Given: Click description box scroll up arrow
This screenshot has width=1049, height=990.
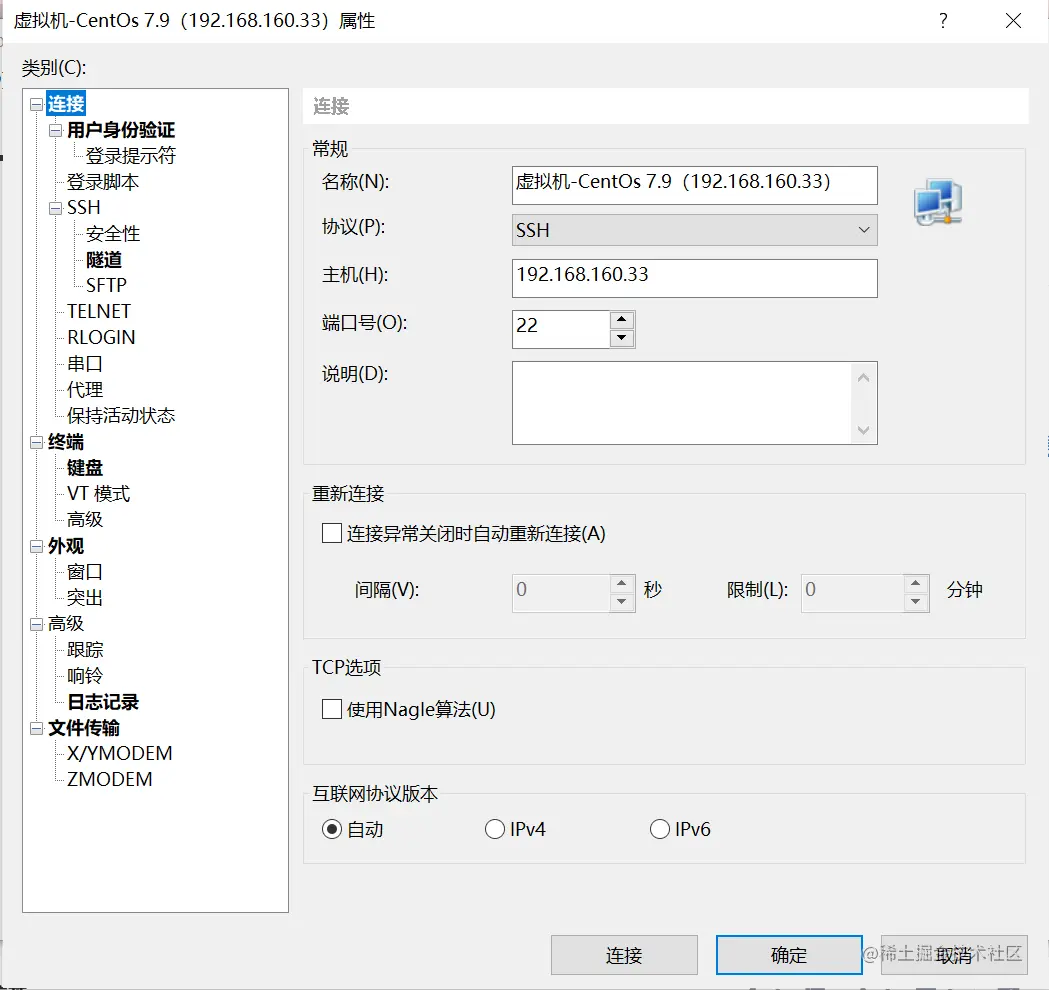Looking at the screenshot, I should click(x=864, y=378).
